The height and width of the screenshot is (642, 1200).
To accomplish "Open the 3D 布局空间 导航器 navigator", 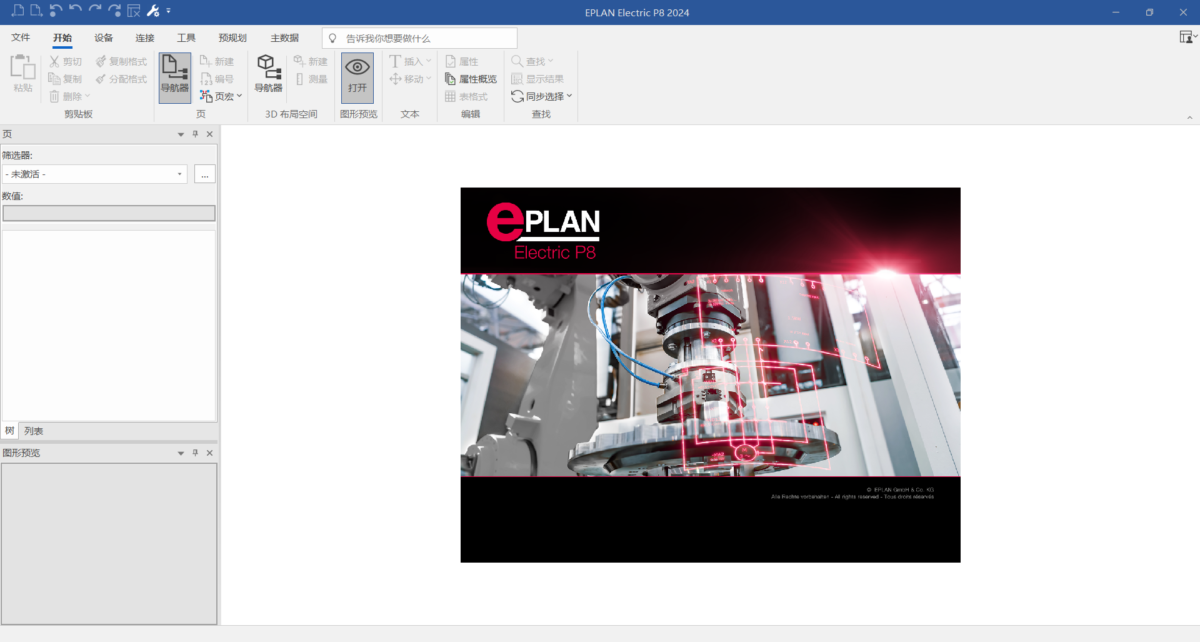I will point(268,74).
